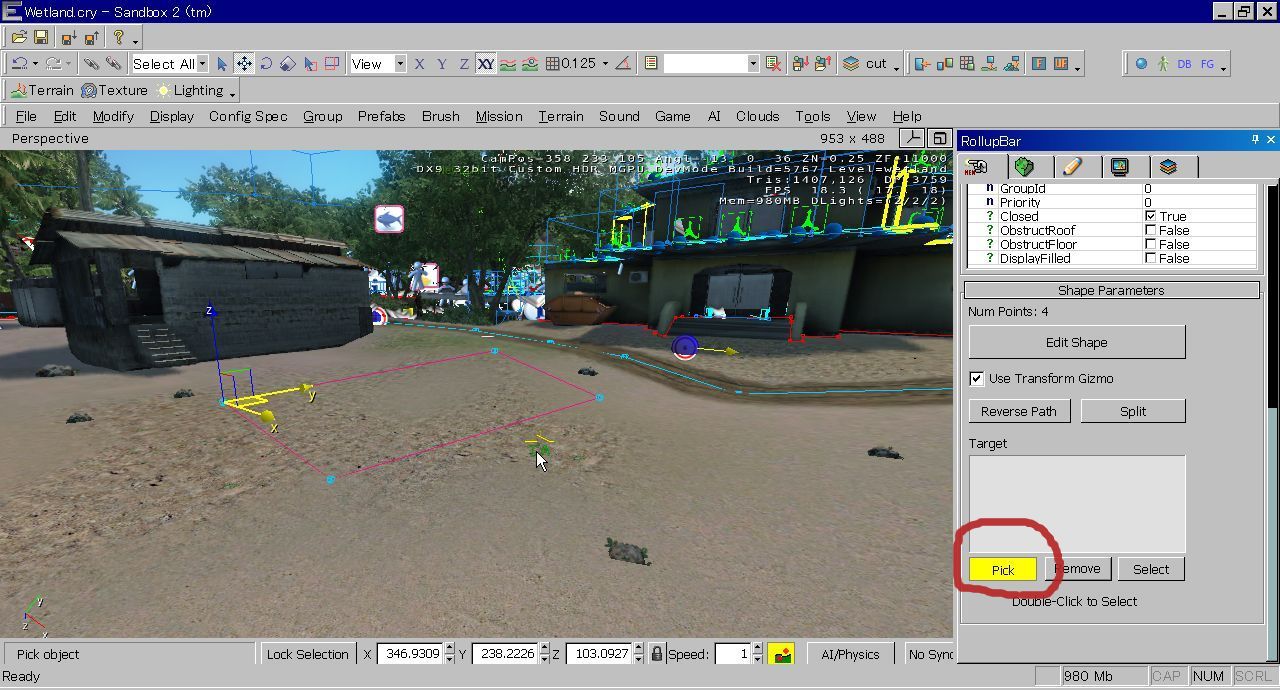1280x690 pixels.
Task: Open the Modify menu
Action: (113, 116)
